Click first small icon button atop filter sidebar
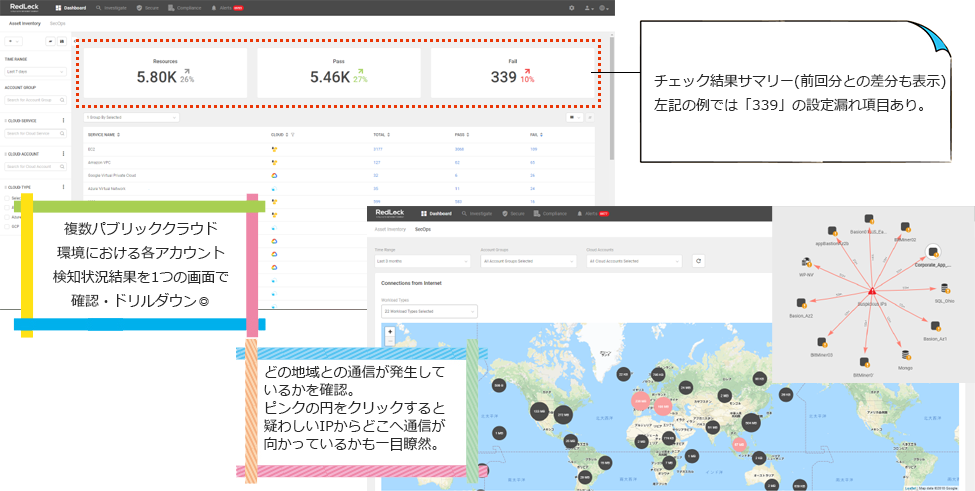Viewport: 975px width, 491px height. click(x=51, y=42)
